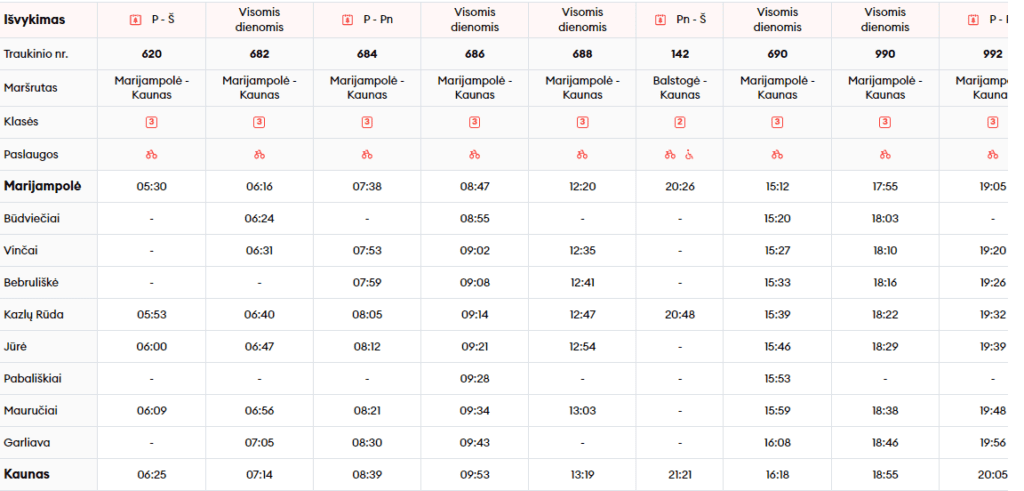This screenshot has width=1024, height=491.
Task: Click class 3 icon for train 620
Action: tap(152, 122)
